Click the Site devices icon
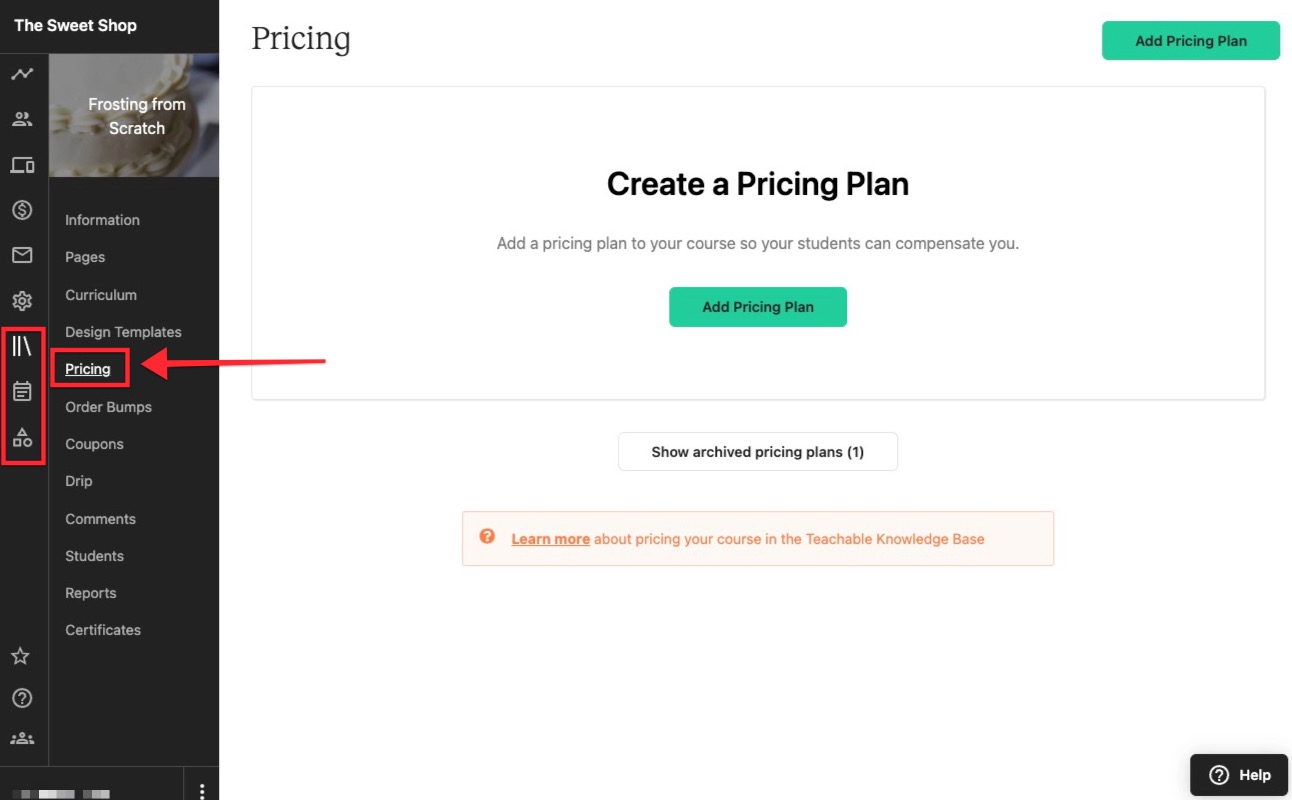1292x800 pixels. tap(22, 165)
